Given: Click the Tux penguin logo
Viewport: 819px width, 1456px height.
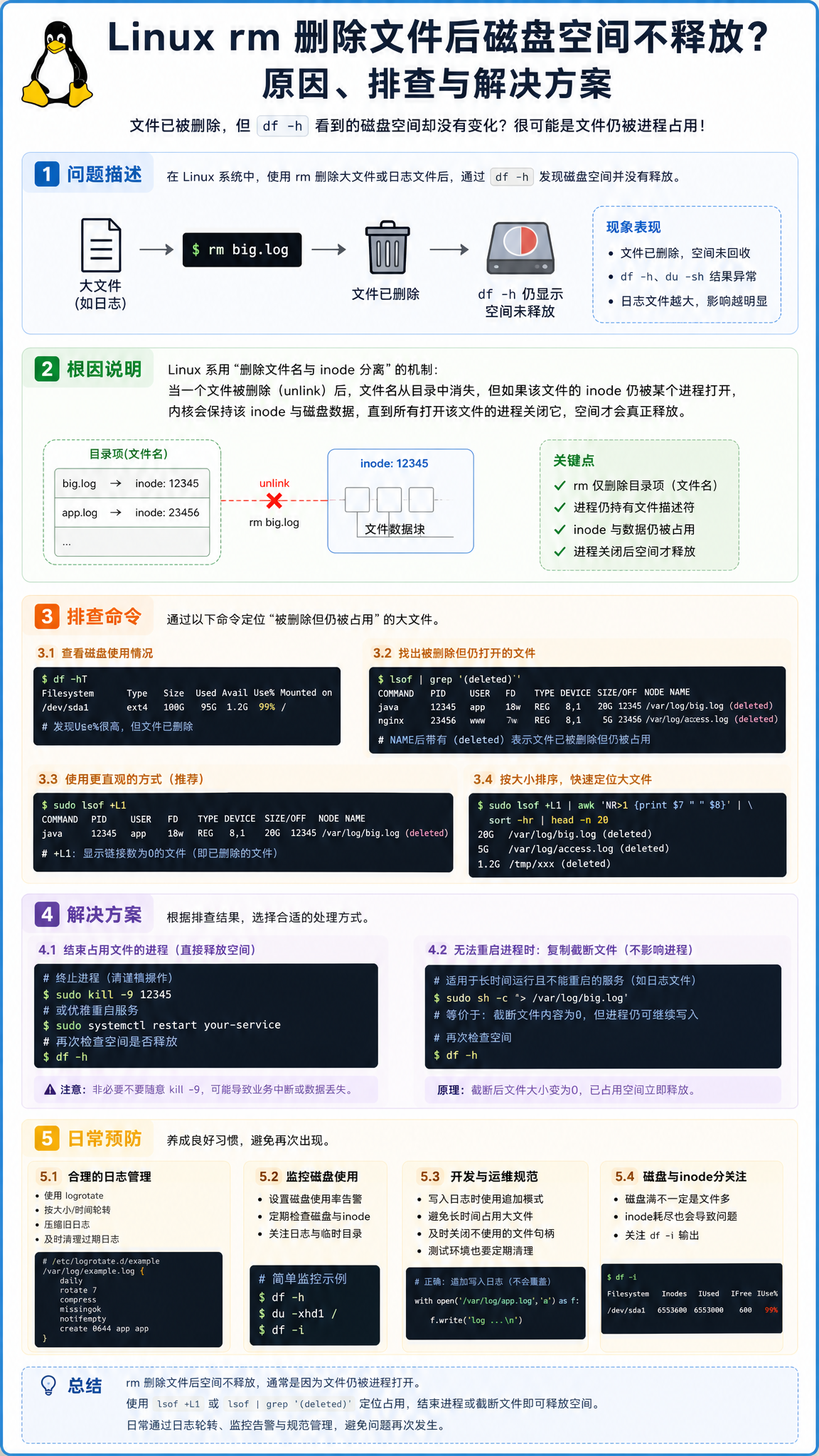Looking at the screenshot, I should tap(57, 64).
